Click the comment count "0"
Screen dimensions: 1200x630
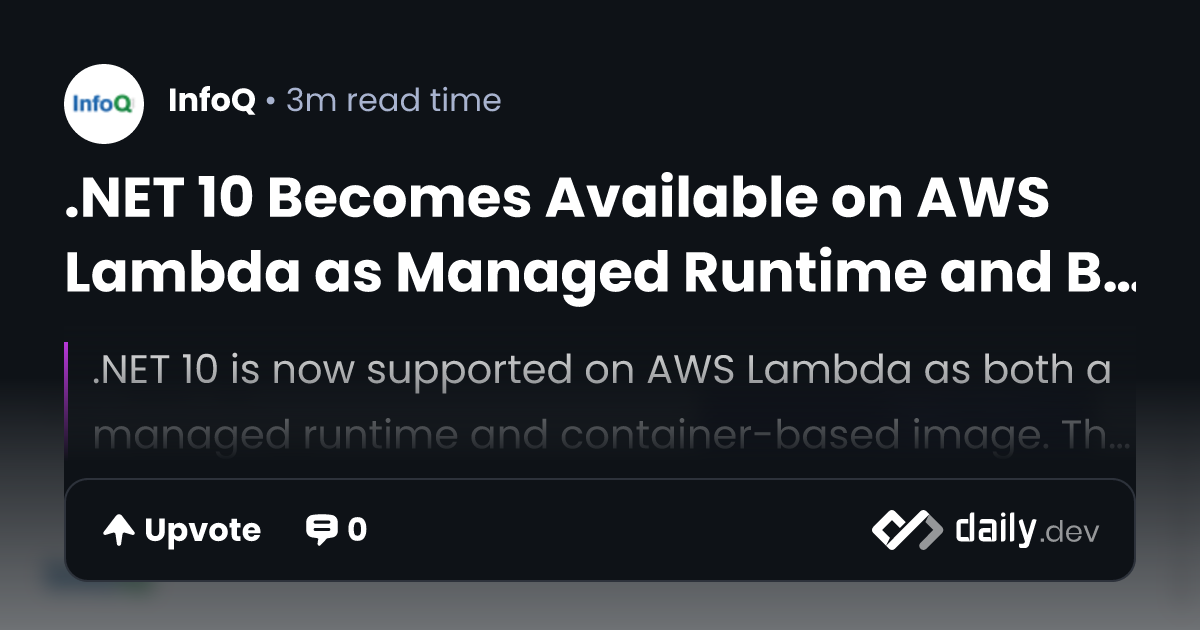coord(357,530)
